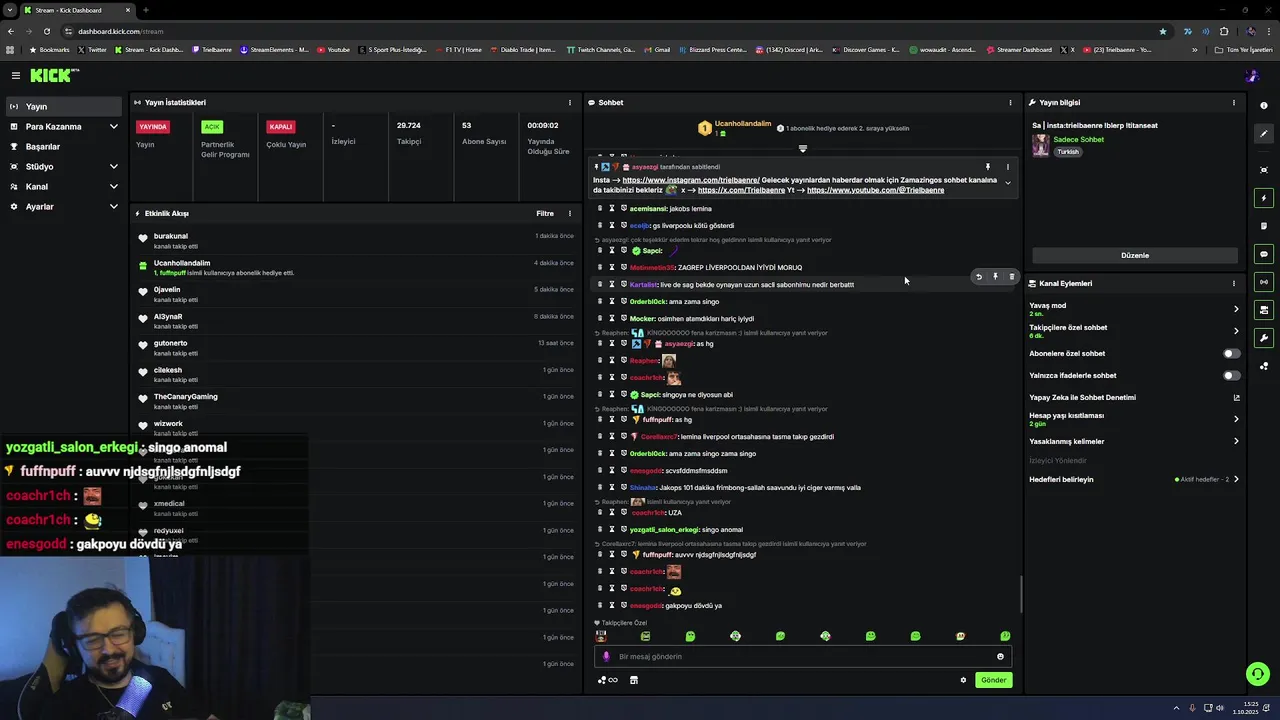Open Yapay Zeka ile Sohbet Denetimi external link icon
Screen dimensions: 1280x720
1236,397
